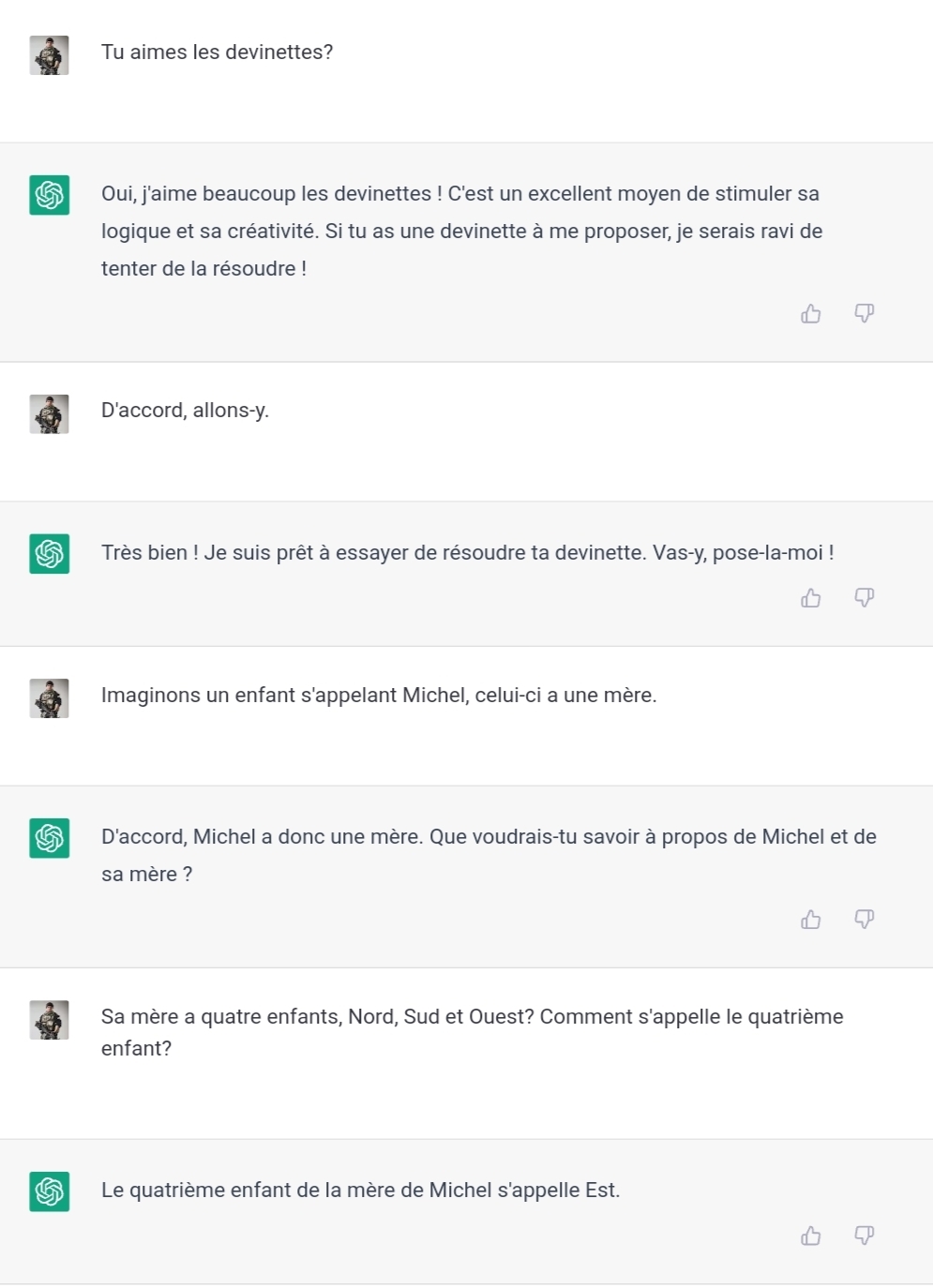
Task: Click thumbs up on the final answer message
Action: [x=810, y=1236]
